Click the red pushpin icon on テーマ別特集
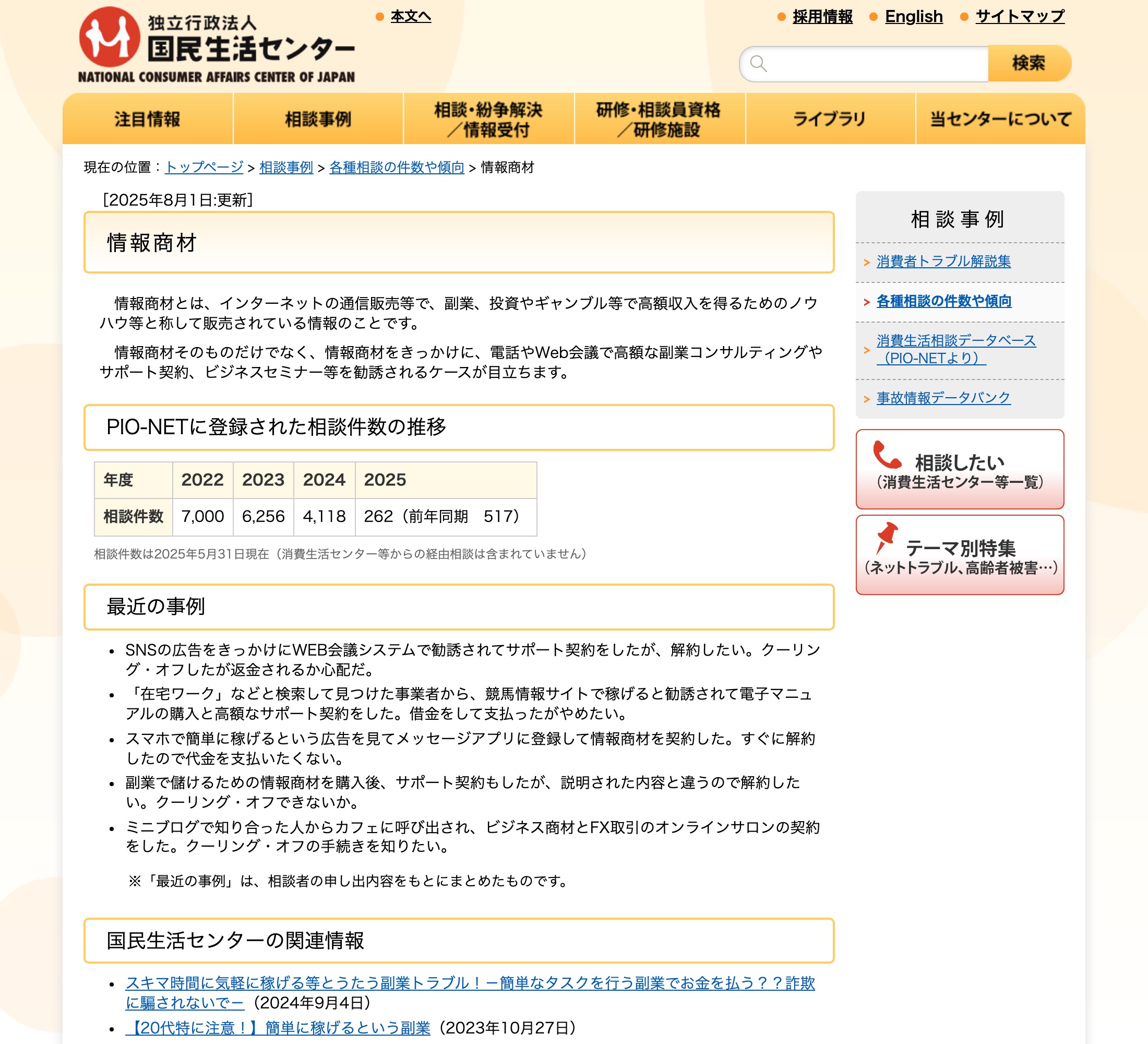Image resolution: width=1148 pixels, height=1044 pixels. tap(886, 538)
